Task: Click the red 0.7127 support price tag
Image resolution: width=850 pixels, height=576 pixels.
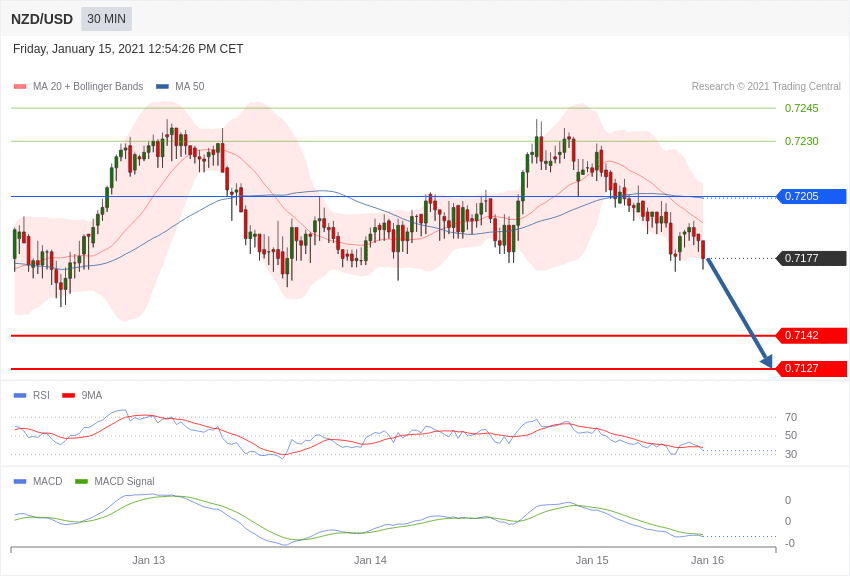Action: [x=812, y=368]
